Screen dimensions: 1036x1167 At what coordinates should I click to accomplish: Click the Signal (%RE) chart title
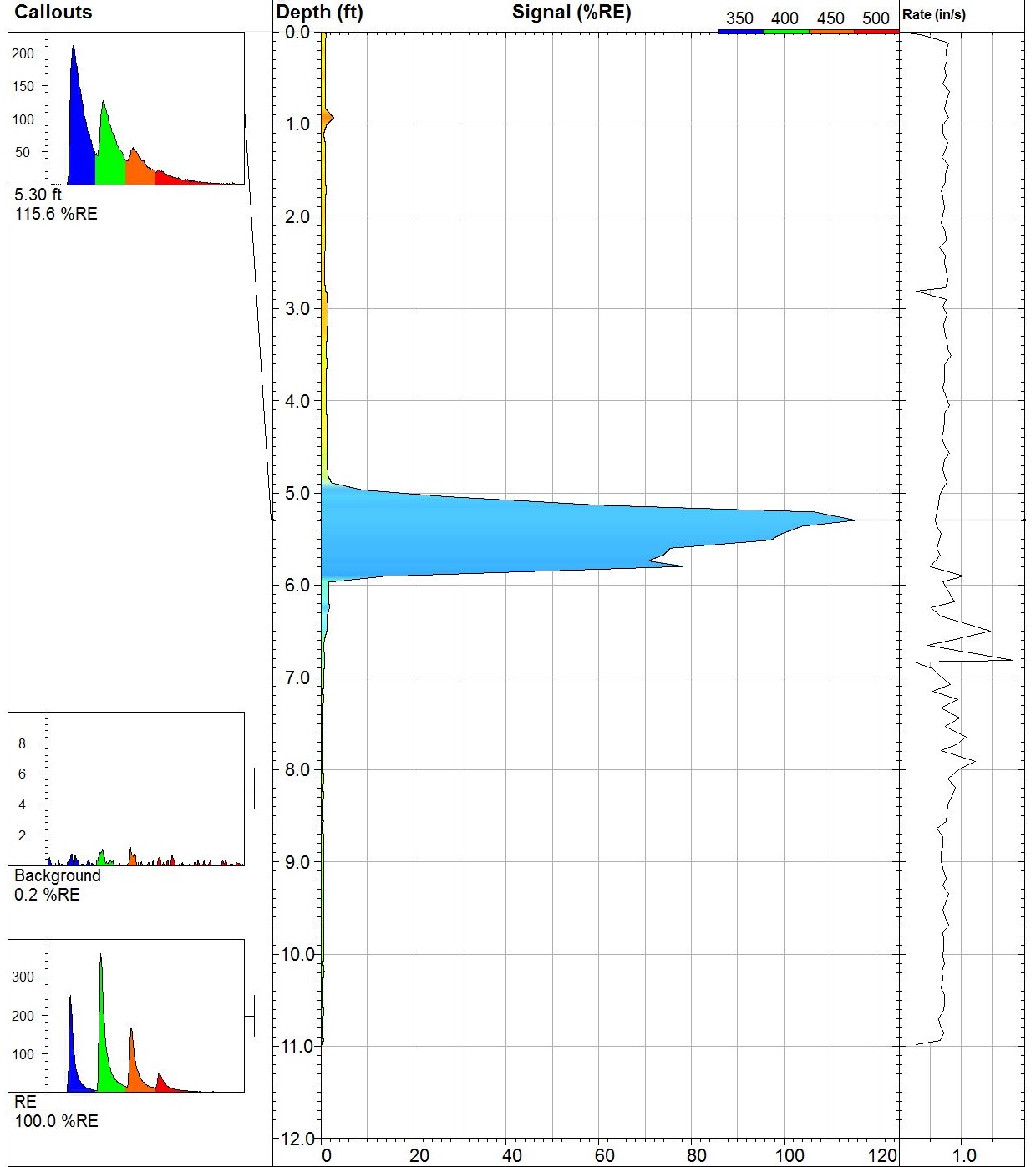(x=571, y=13)
